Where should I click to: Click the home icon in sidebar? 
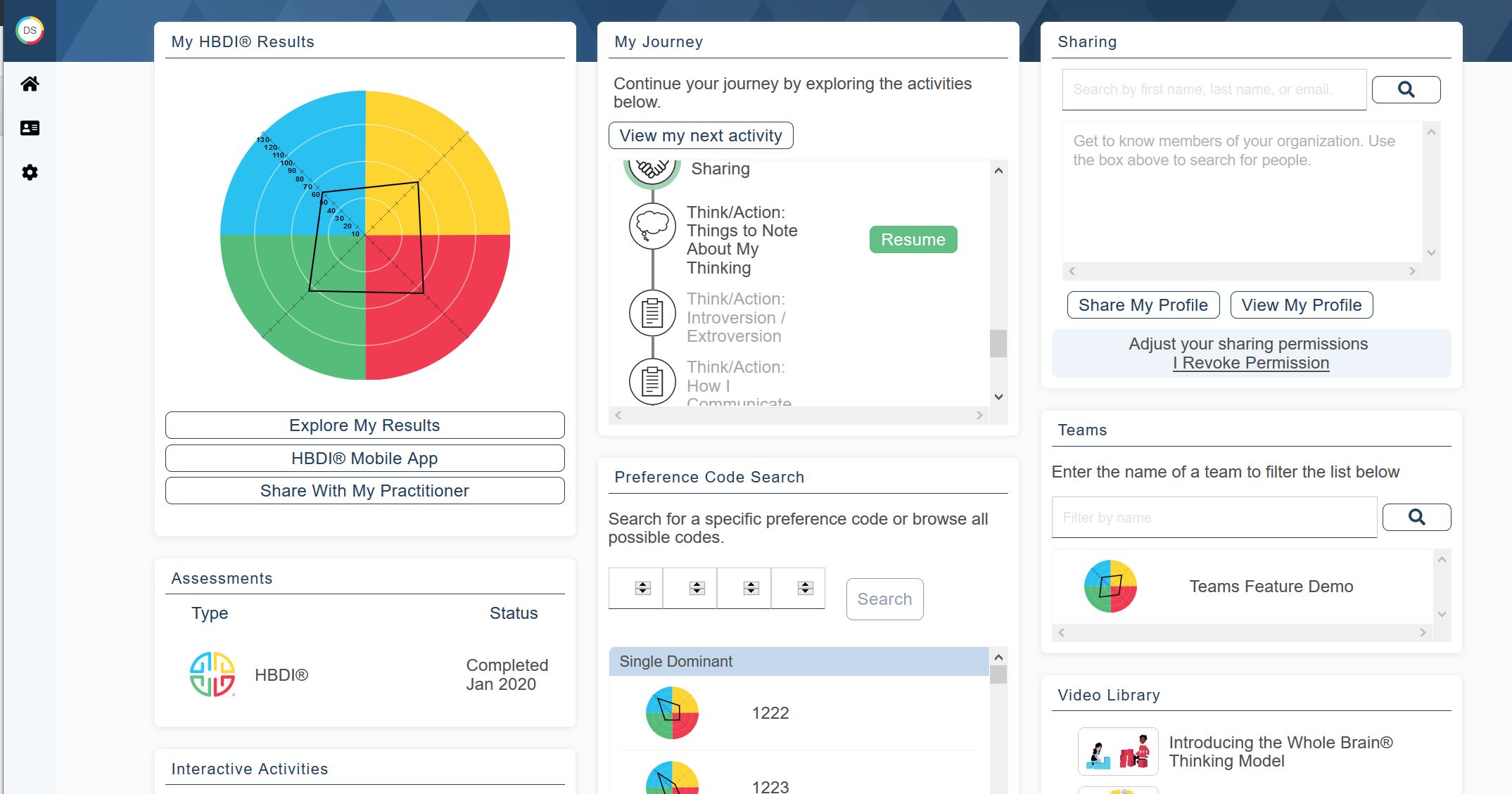30,84
